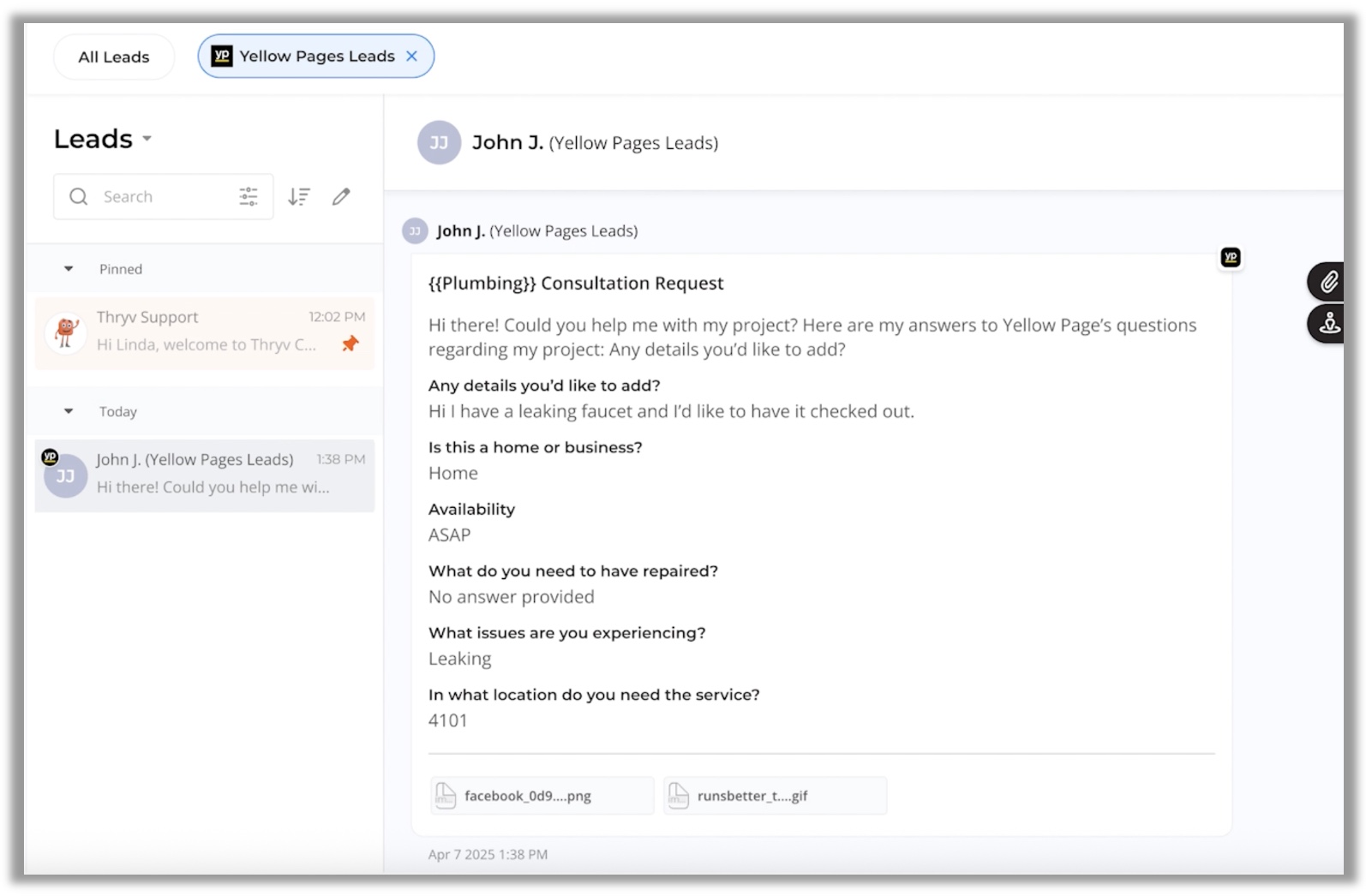Click the Yellow Pages badge on message card

tap(1231, 258)
